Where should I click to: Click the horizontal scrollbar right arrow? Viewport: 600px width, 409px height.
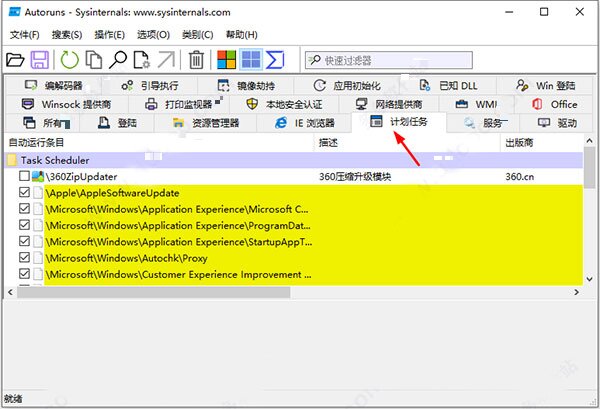click(x=577, y=292)
